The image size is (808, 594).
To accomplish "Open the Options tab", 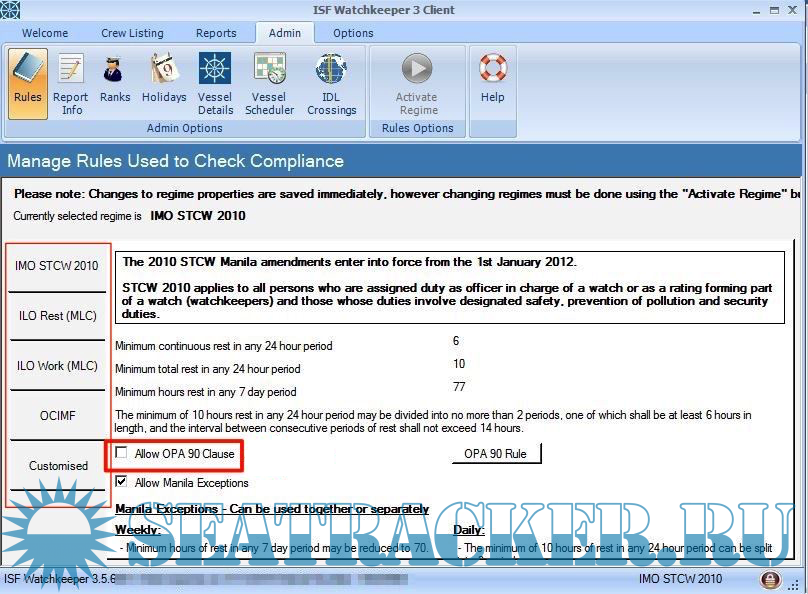I will pyautogui.click(x=353, y=33).
